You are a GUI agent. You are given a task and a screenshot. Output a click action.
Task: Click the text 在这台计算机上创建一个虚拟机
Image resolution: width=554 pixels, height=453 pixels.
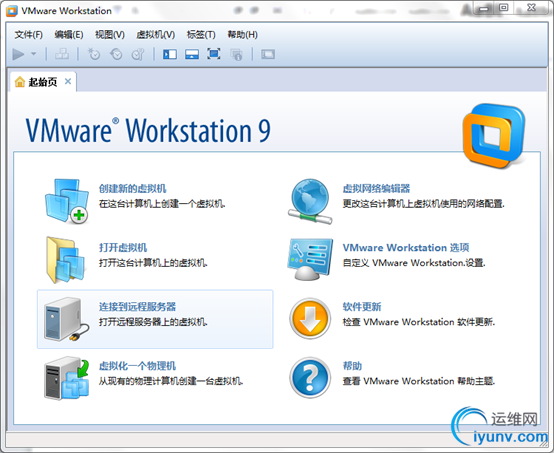pyautogui.click(x=162, y=204)
